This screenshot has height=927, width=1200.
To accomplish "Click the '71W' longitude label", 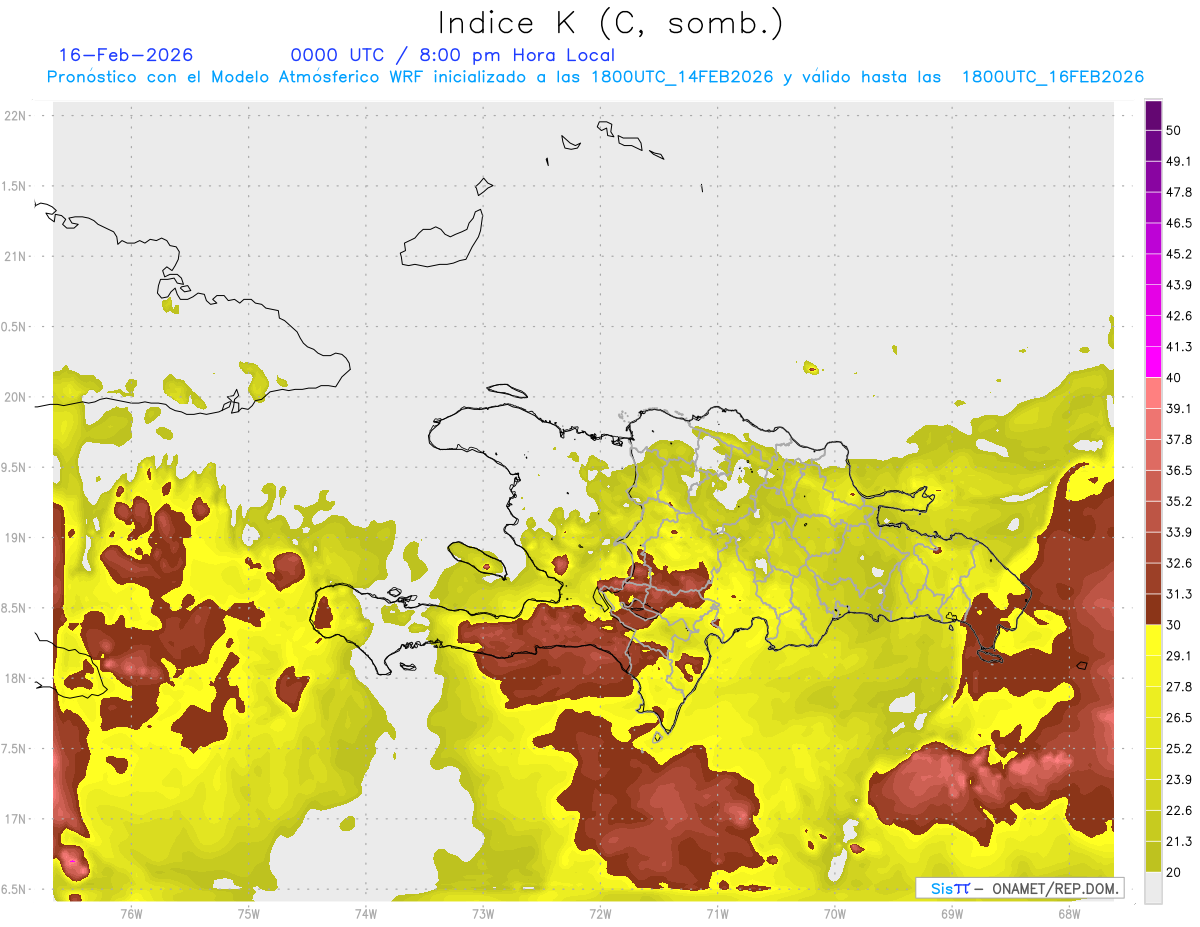I will [717, 915].
